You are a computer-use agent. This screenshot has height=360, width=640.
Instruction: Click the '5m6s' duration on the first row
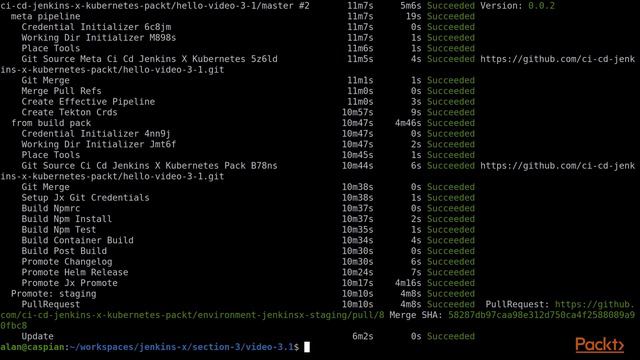pyautogui.click(x=411, y=6)
